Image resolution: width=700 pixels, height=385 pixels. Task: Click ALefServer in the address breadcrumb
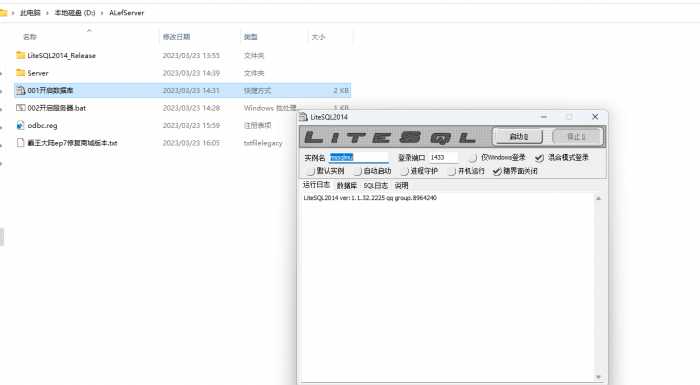click(126, 13)
